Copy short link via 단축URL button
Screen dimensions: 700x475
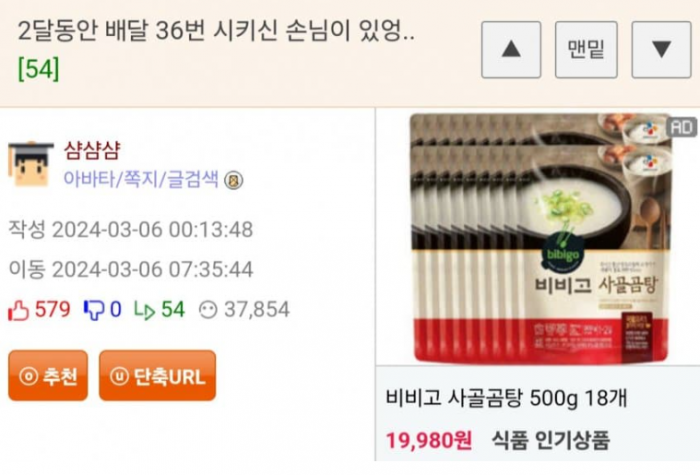(157, 375)
